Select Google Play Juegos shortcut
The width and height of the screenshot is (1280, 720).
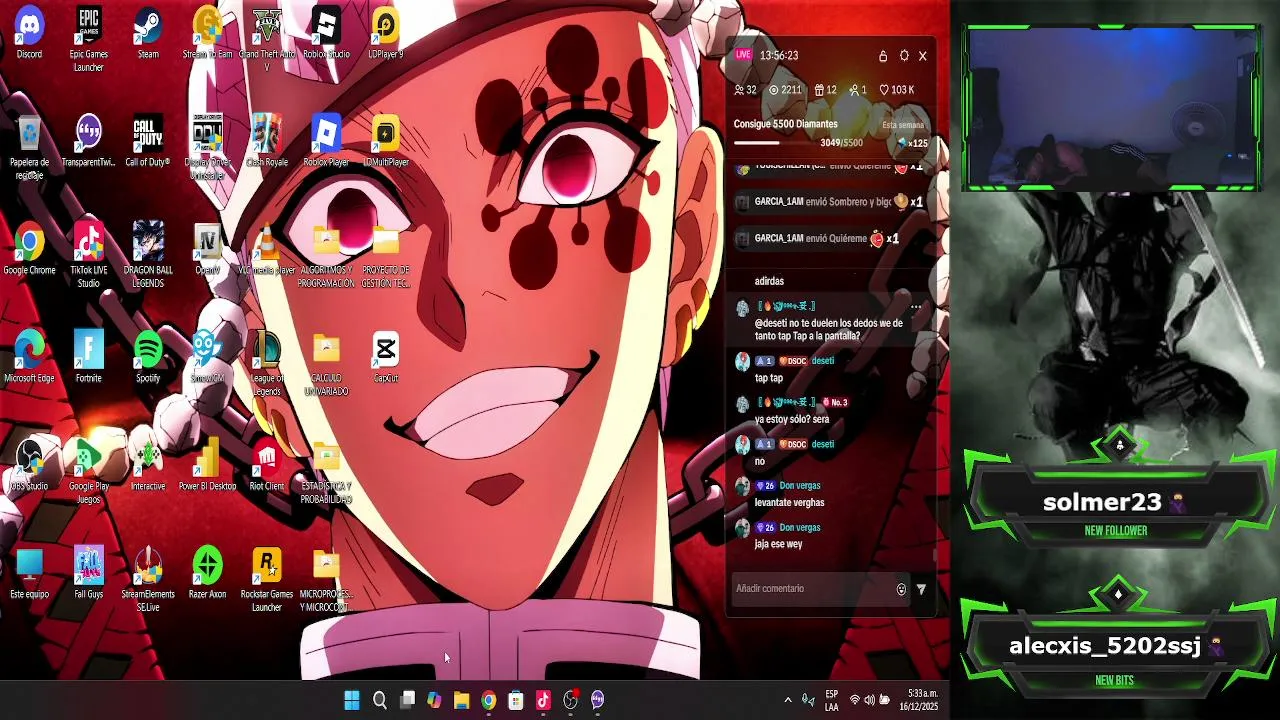point(88,472)
